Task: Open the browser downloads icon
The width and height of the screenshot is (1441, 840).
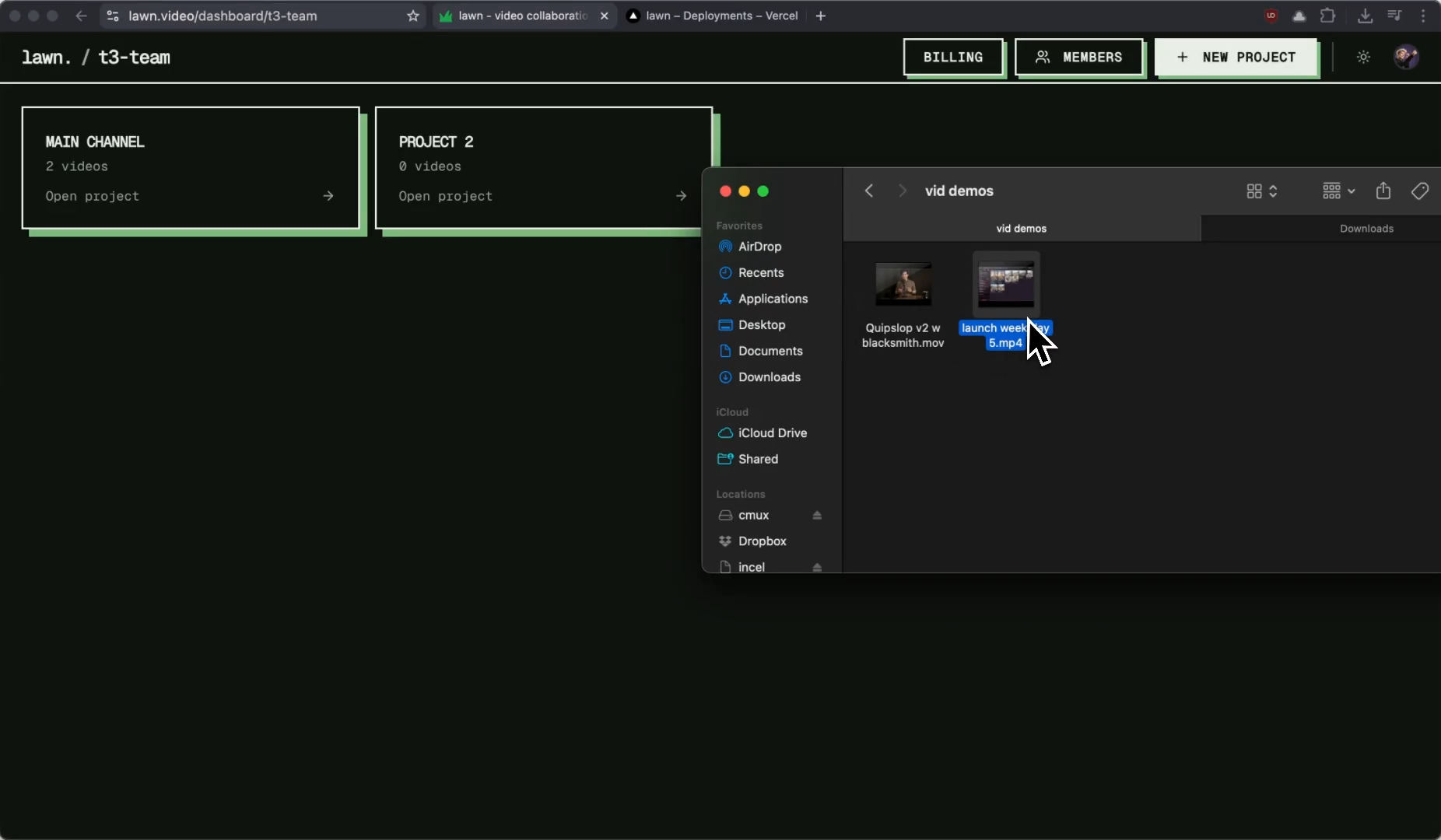Action: [1363, 16]
